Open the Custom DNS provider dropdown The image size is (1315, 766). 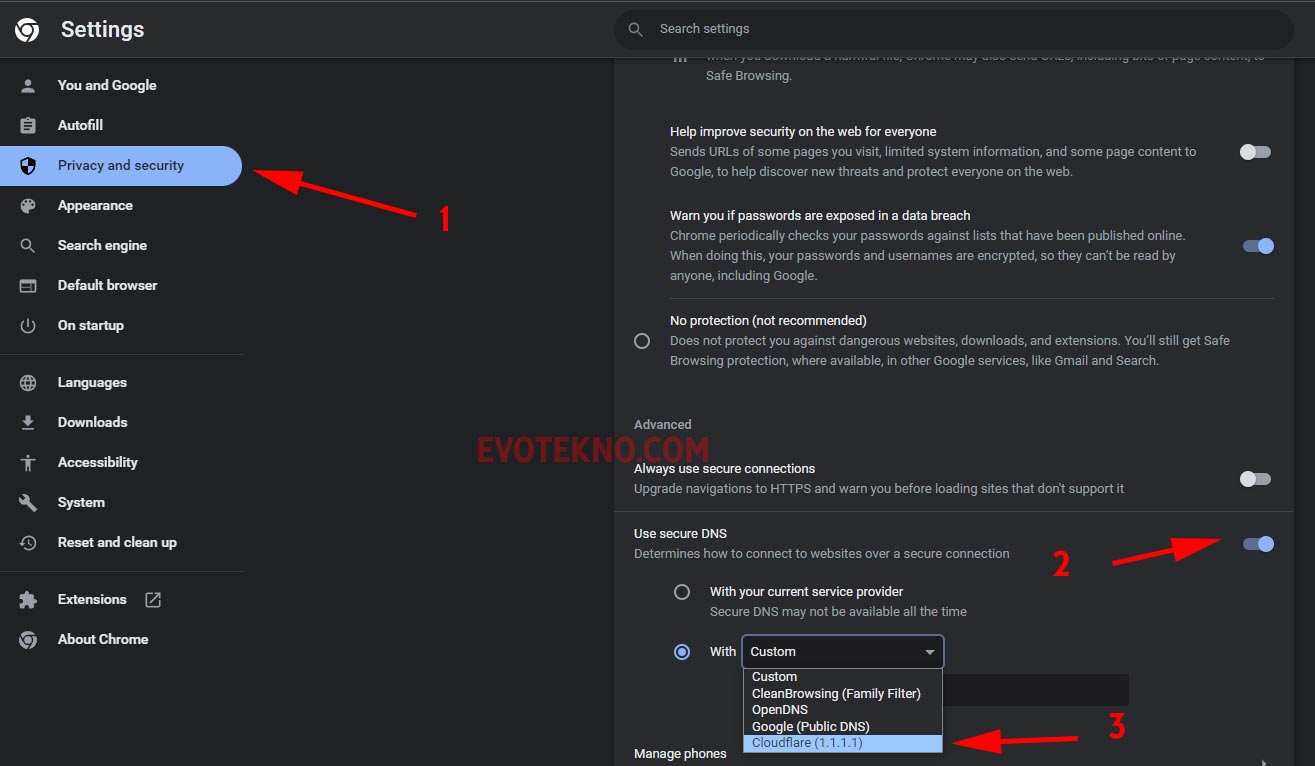(x=842, y=652)
